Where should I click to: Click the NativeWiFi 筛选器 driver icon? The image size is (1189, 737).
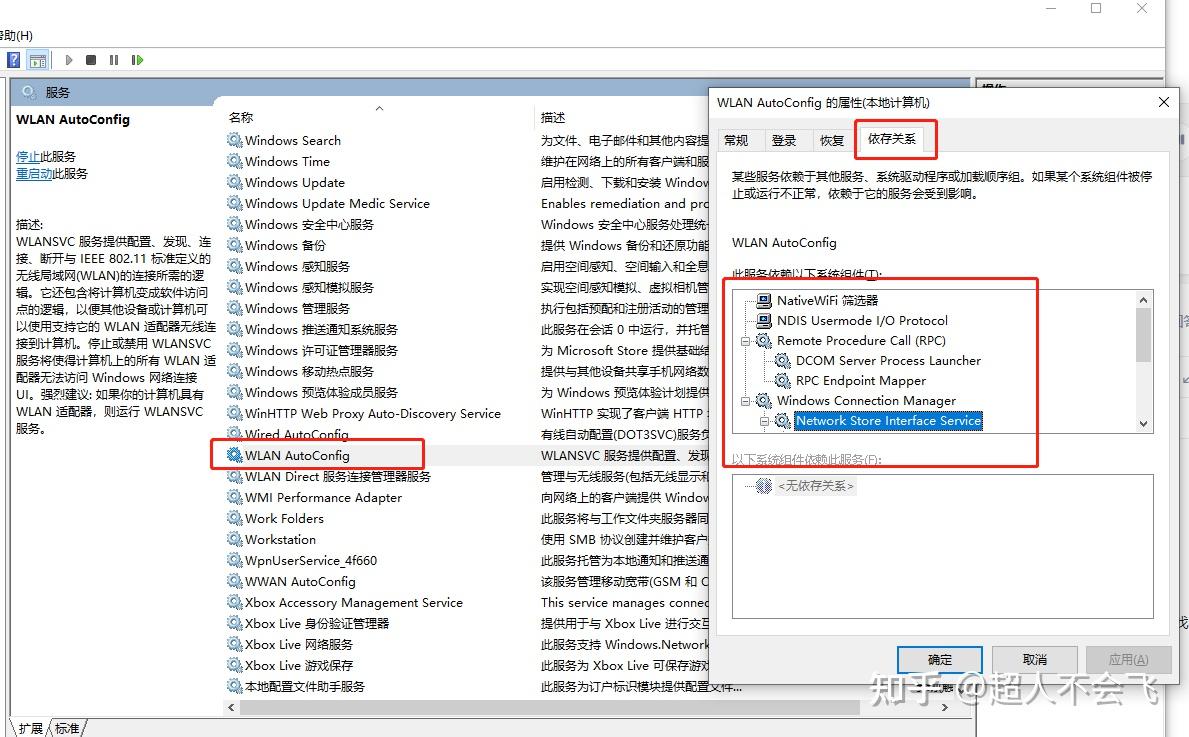tap(762, 299)
